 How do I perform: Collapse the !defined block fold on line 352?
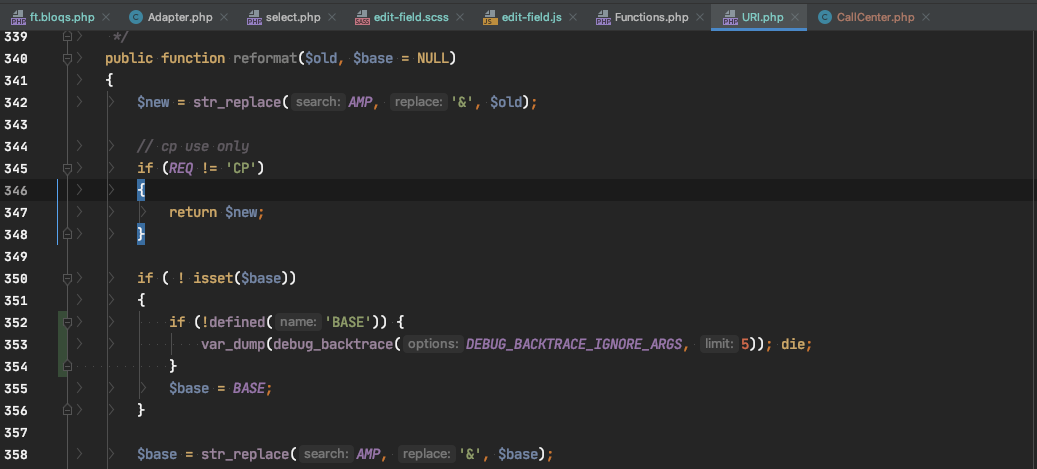click(67, 322)
